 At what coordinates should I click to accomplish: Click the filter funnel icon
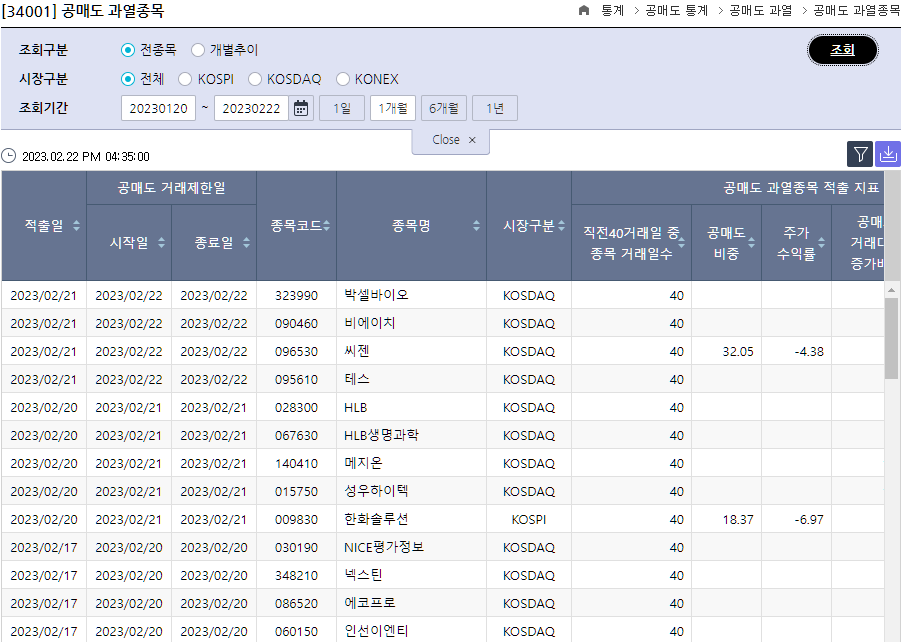[x=859, y=154]
